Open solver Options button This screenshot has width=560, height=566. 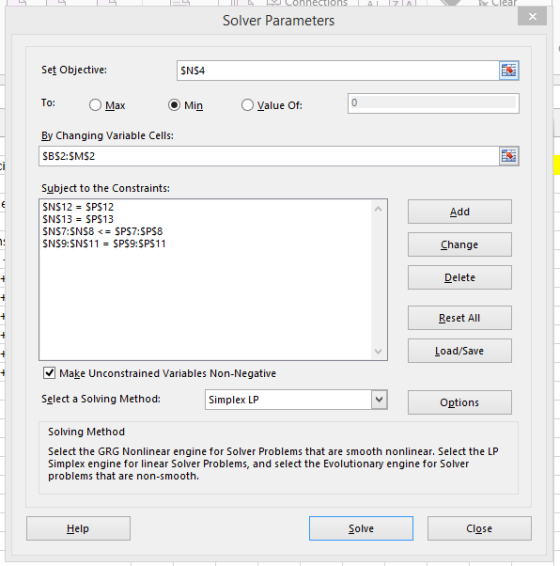[460, 402]
